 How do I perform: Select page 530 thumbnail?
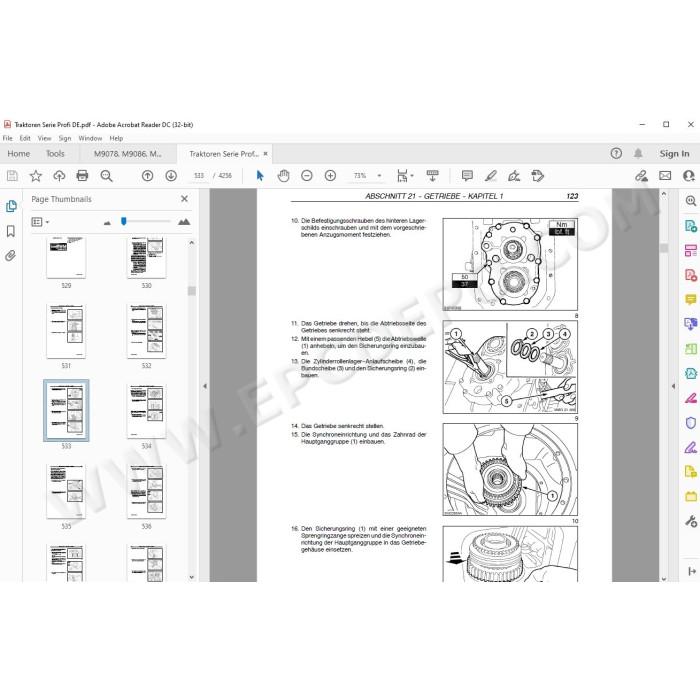click(x=146, y=257)
